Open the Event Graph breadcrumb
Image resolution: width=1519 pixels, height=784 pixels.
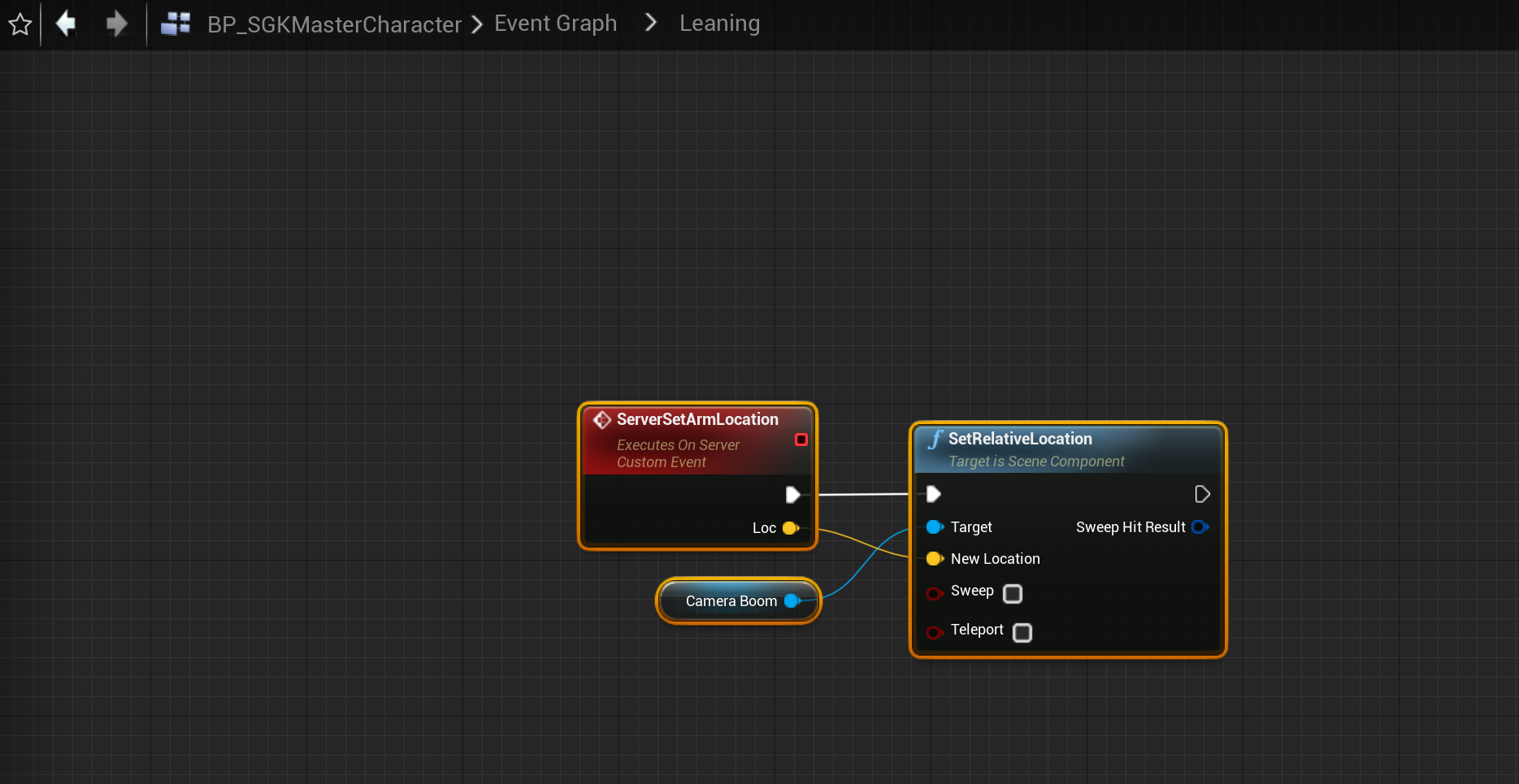(555, 24)
